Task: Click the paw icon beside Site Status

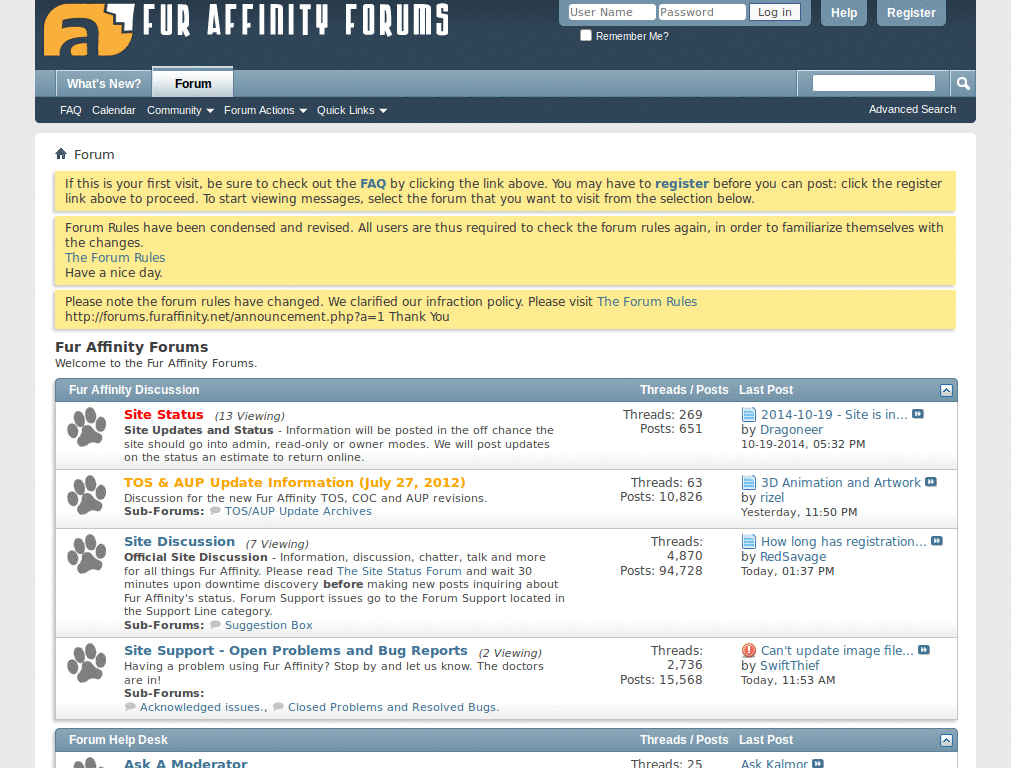Action: (87, 426)
